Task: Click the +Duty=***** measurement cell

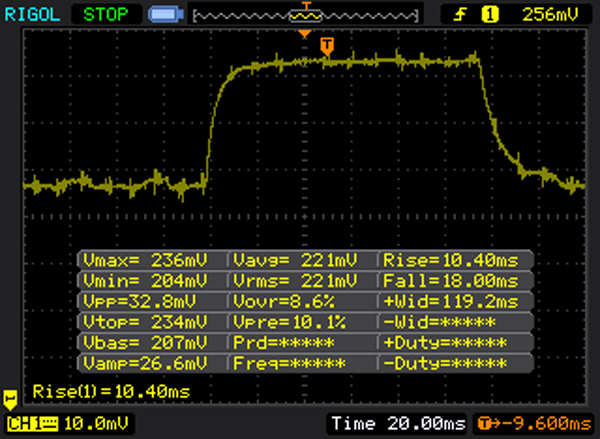Action: (x=445, y=343)
